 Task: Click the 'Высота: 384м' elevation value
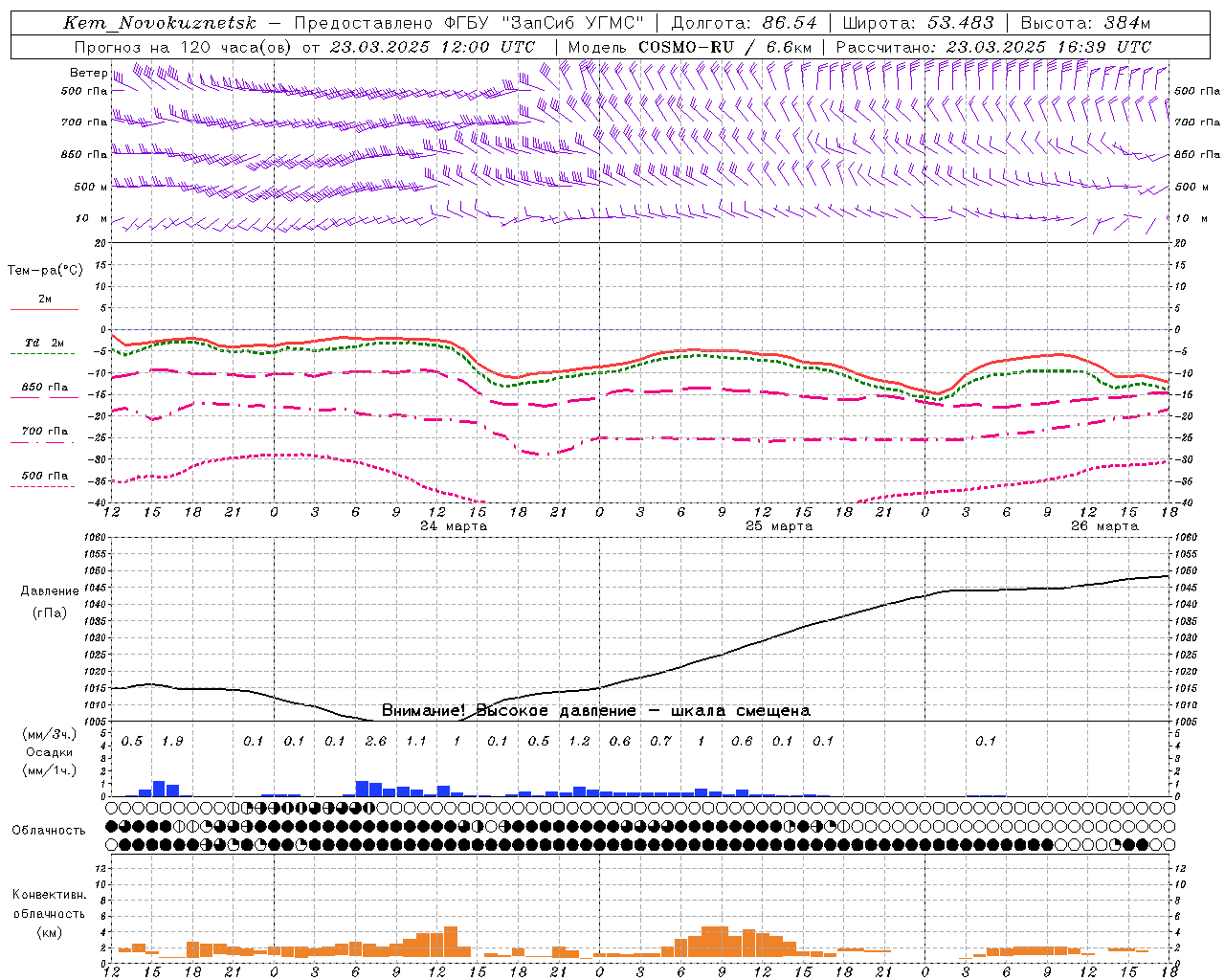(x=1085, y=23)
